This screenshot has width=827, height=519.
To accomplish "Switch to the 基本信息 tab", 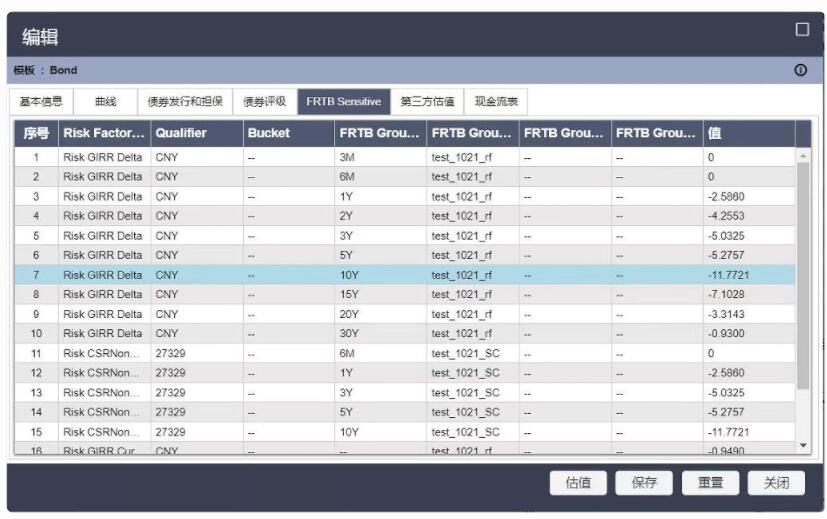I will coord(42,101).
